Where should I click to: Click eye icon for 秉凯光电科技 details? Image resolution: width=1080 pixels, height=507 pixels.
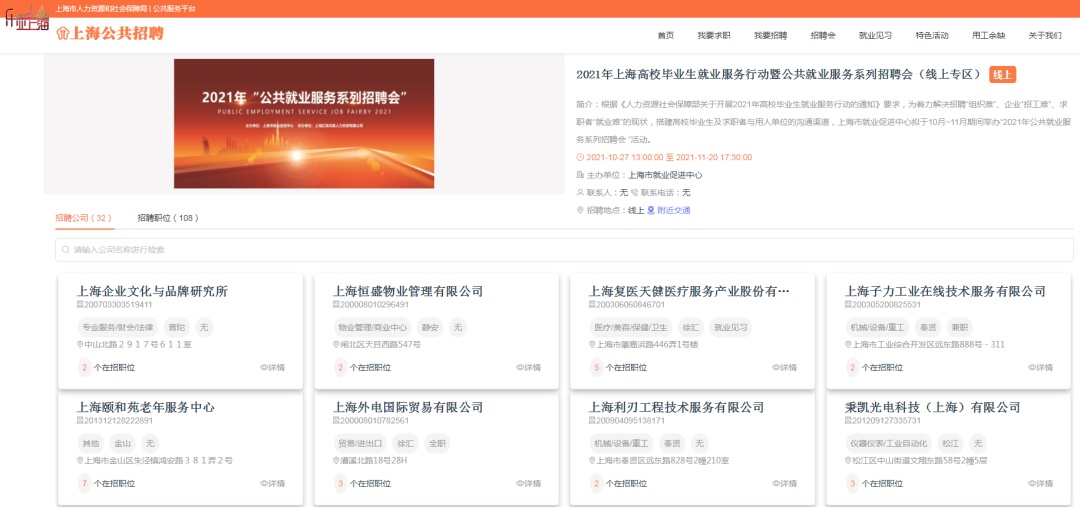coord(1032,484)
